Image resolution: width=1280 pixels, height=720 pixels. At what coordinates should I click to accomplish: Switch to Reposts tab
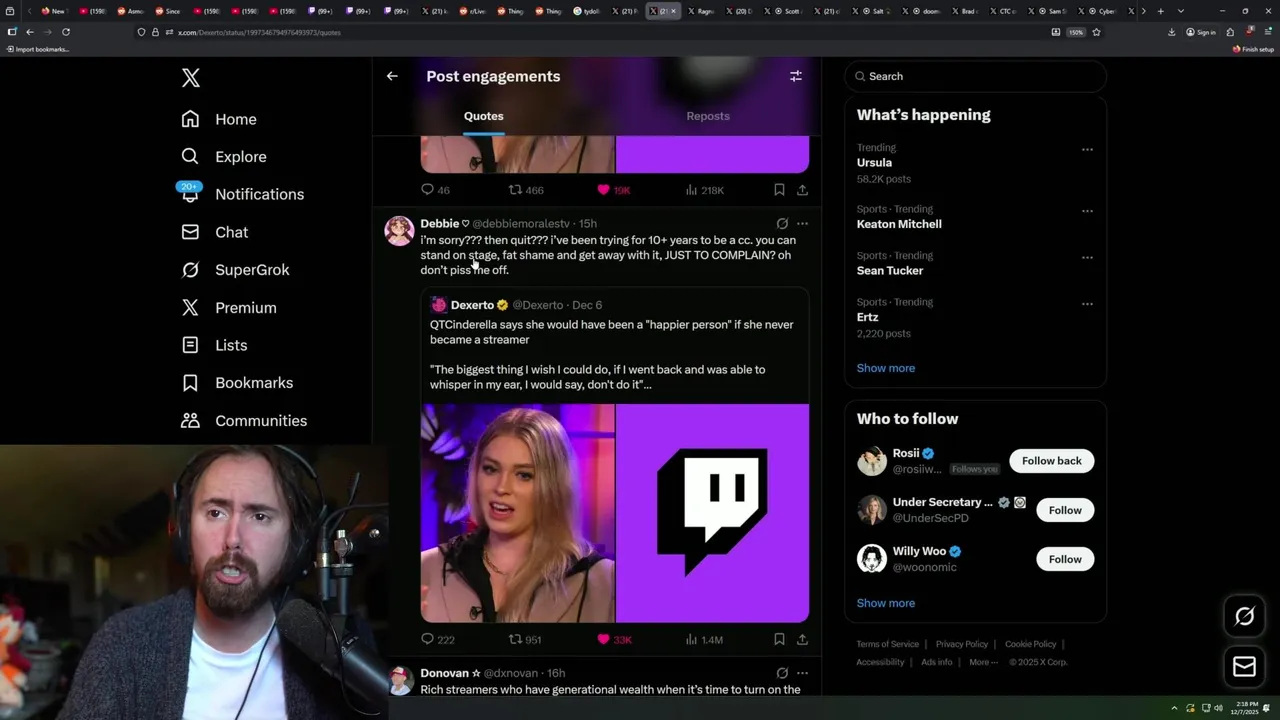click(x=708, y=116)
